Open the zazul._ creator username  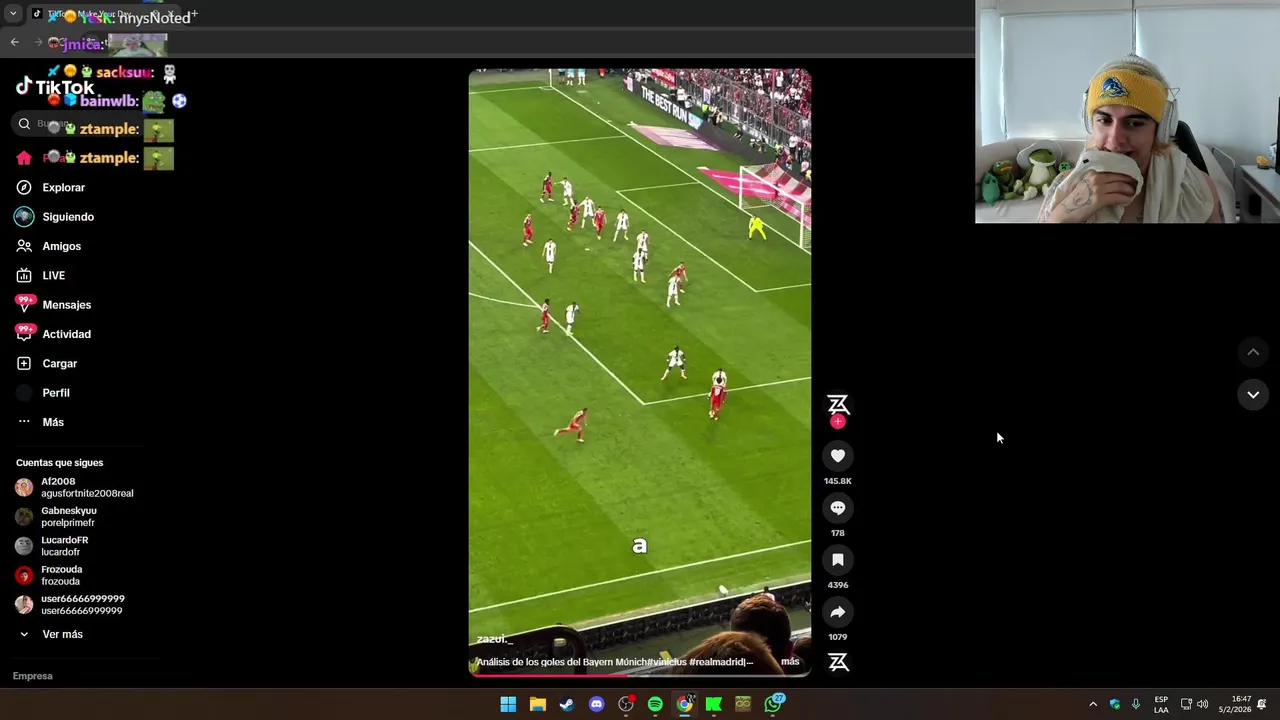494,639
